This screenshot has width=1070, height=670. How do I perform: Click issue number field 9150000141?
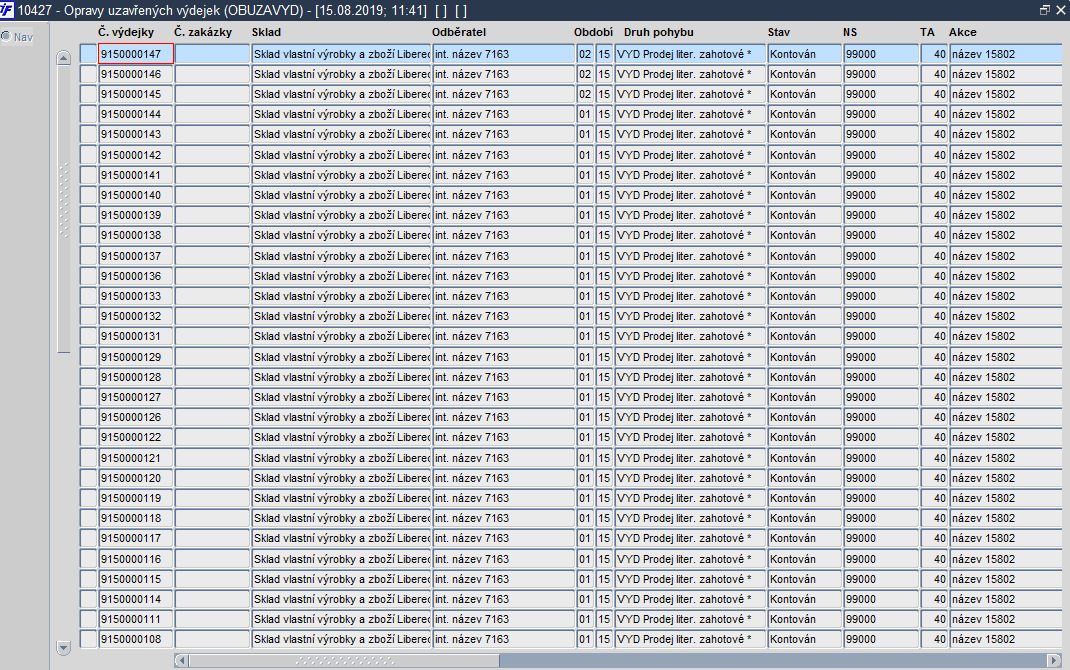(136, 175)
